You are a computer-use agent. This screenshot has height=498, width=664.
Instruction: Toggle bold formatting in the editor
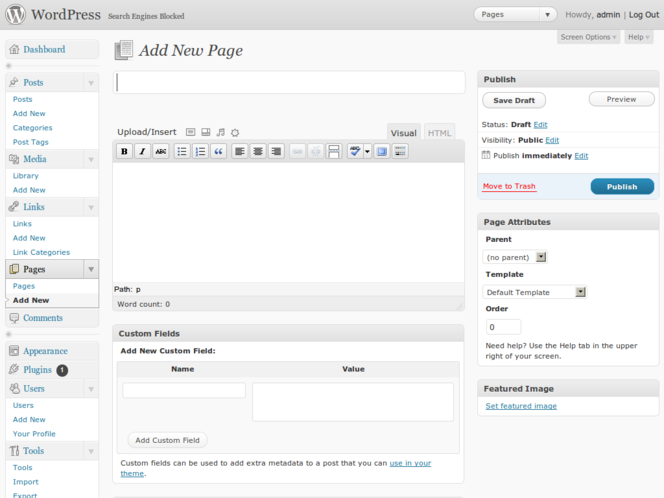tap(125, 151)
